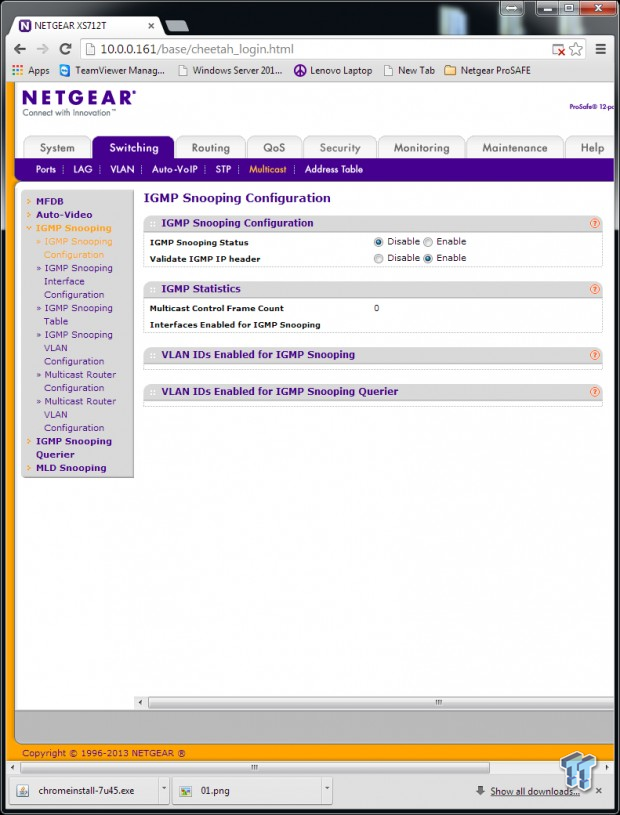
Task: Switch to the Security tab
Action: tap(340, 148)
